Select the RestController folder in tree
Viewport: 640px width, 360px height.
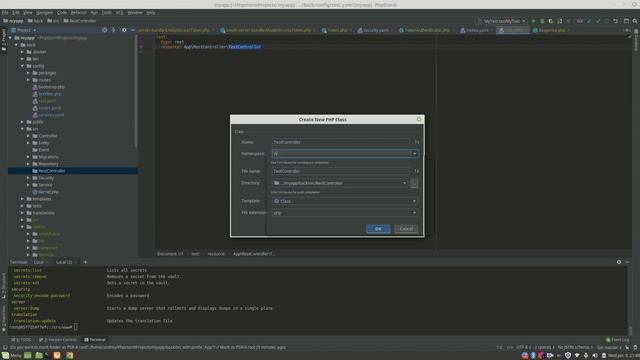click(x=52, y=171)
